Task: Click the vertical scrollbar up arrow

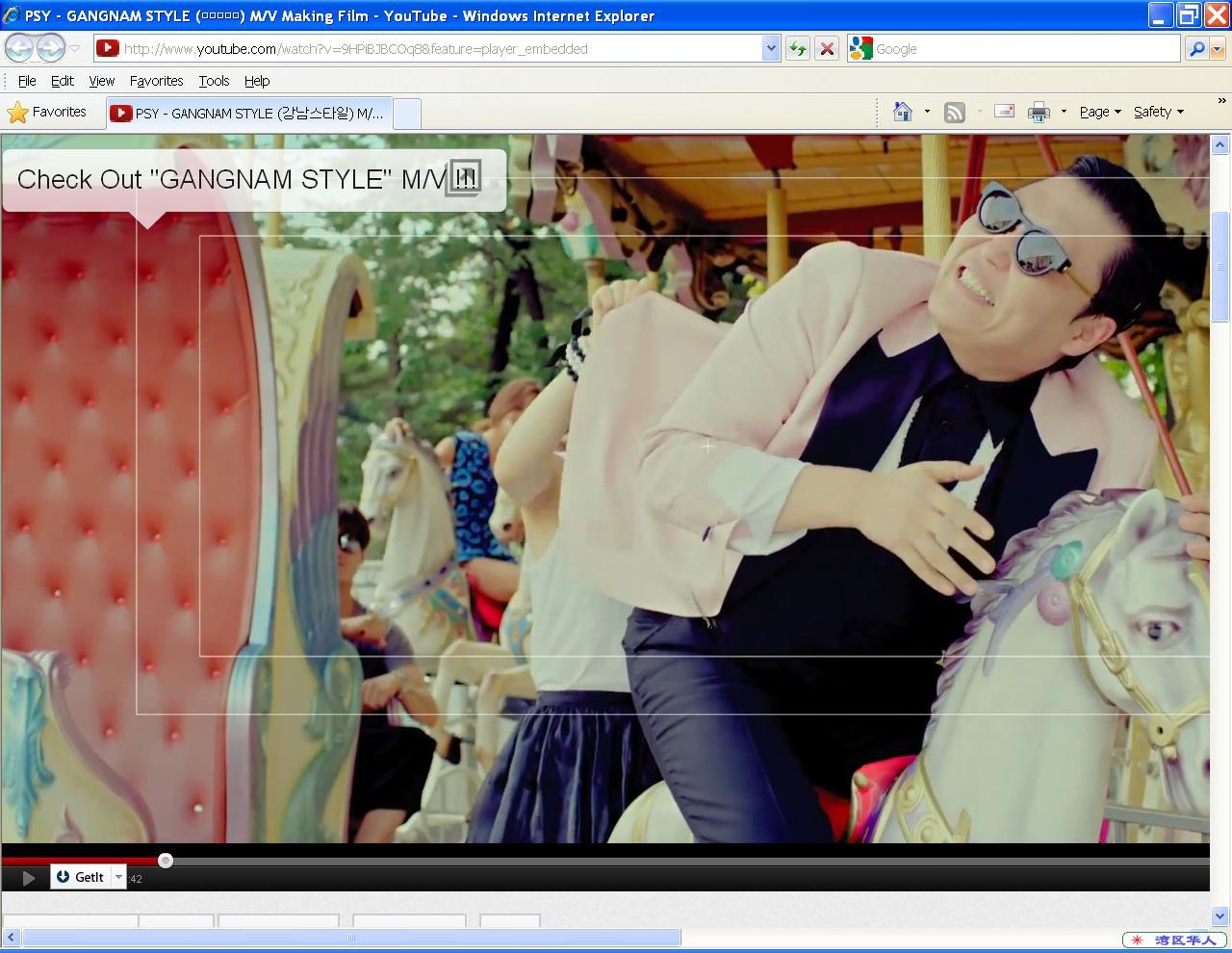Action: (x=1219, y=145)
